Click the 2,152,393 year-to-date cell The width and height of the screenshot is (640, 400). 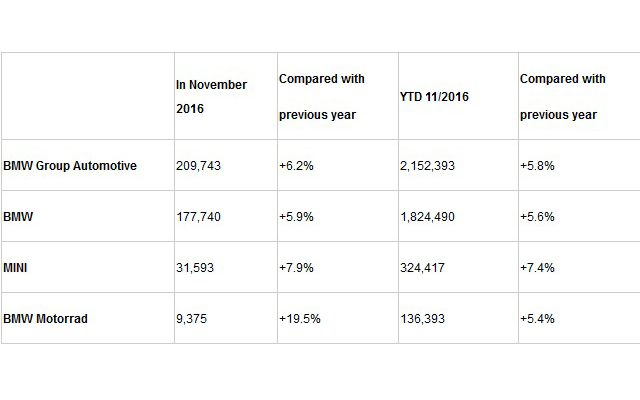pyautogui.click(x=427, y=166)
